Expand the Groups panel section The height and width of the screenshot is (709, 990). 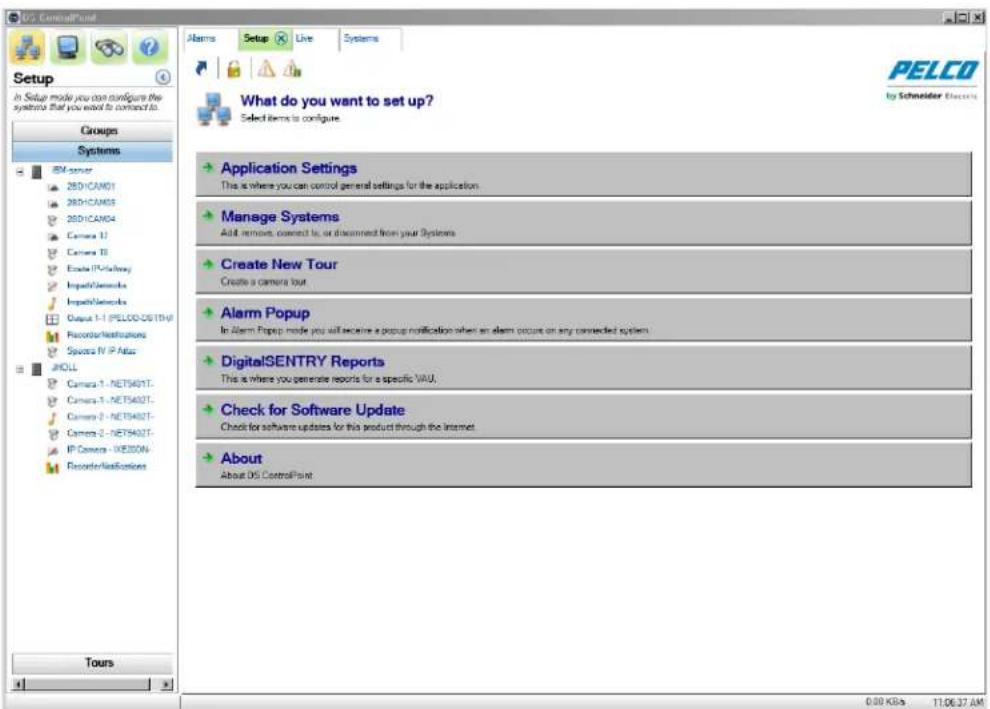point(92,131)
